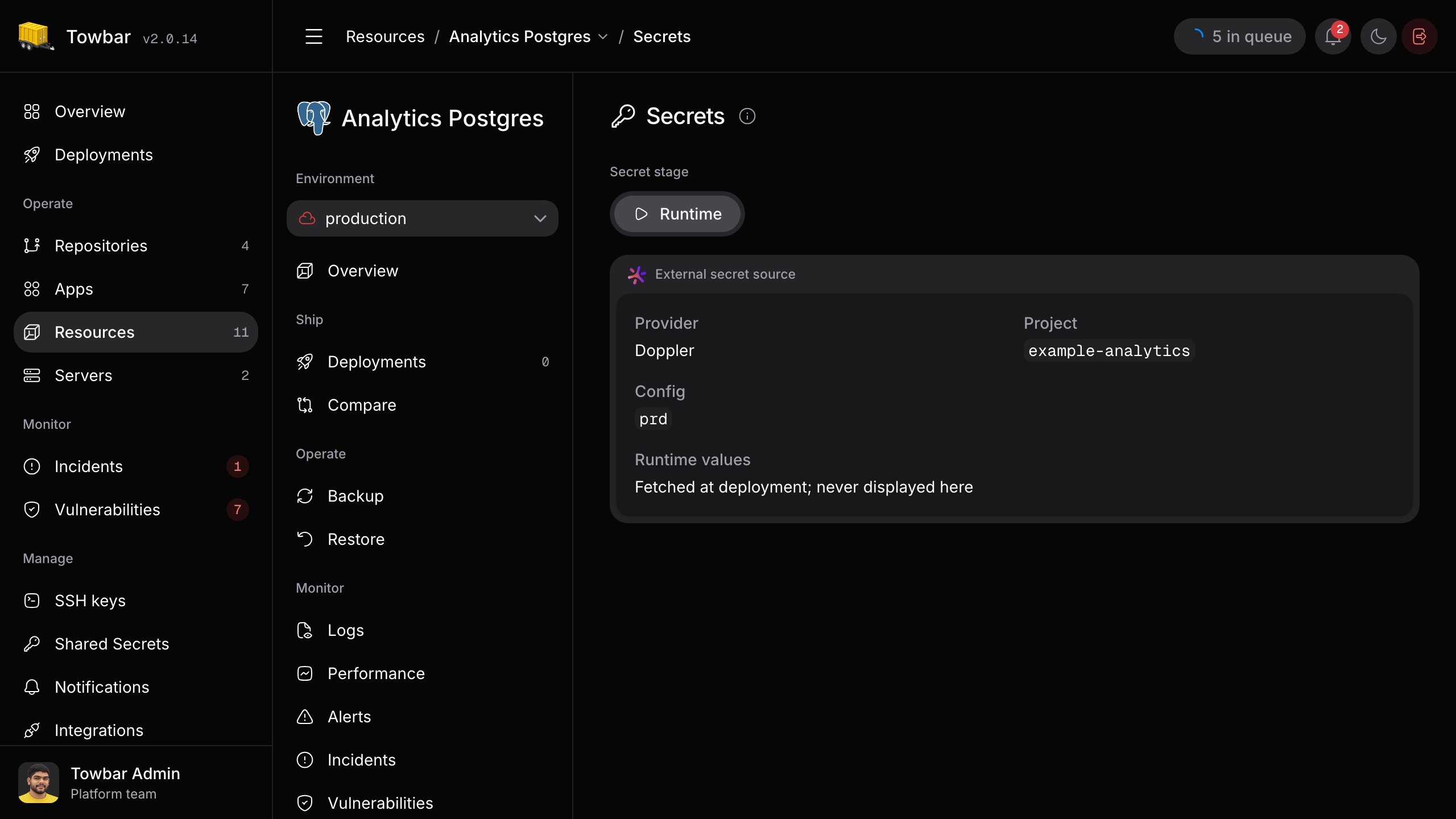Open Logs in resource menu
The height and width of the screenshot is (819, 1456).
(422, 630)
